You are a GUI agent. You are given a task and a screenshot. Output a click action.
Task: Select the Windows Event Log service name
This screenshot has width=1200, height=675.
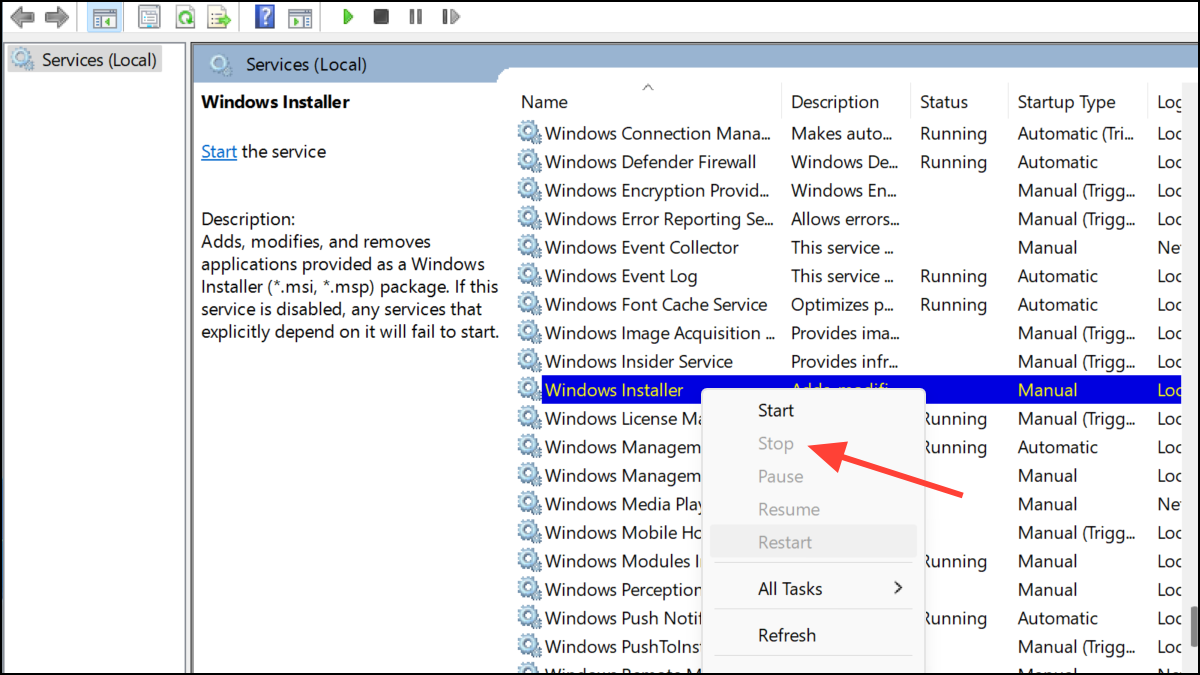tap(621, 276)
